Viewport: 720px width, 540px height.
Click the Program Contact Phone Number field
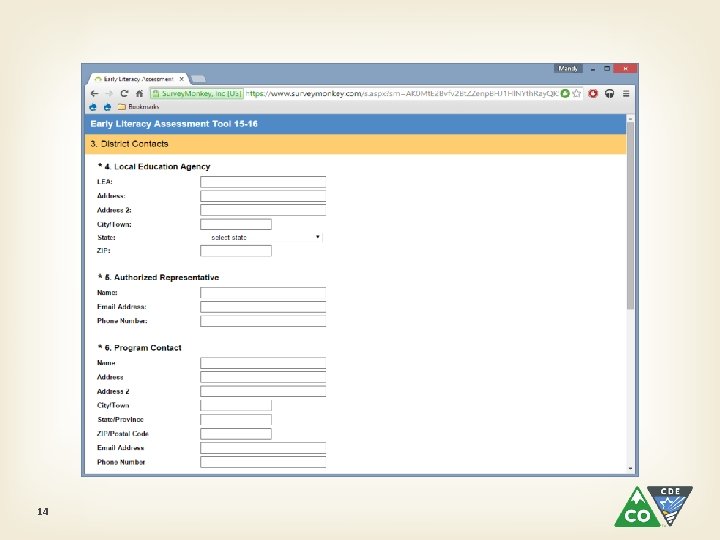tap(263, 462)
